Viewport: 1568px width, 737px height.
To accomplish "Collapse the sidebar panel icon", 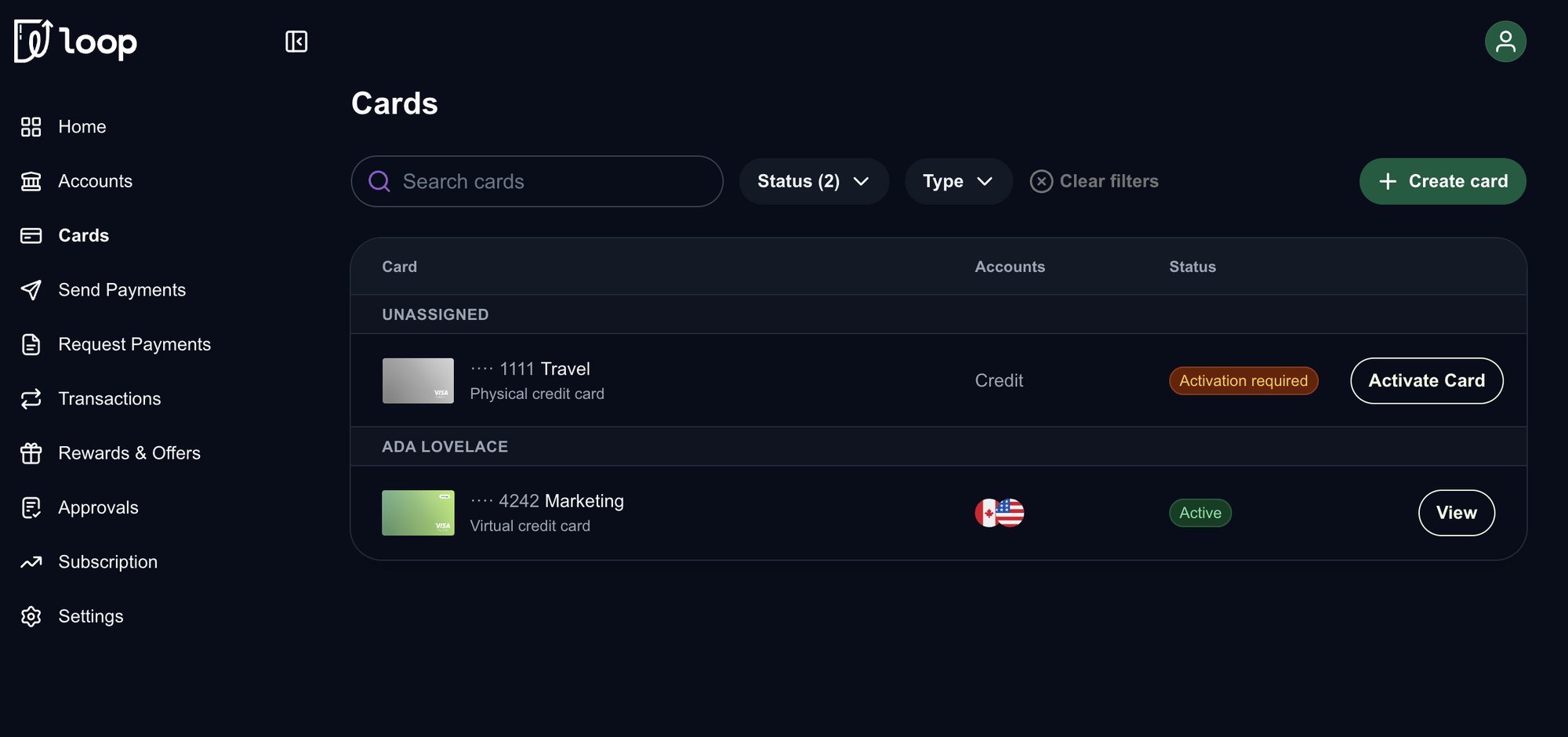I will pos(296,42).
